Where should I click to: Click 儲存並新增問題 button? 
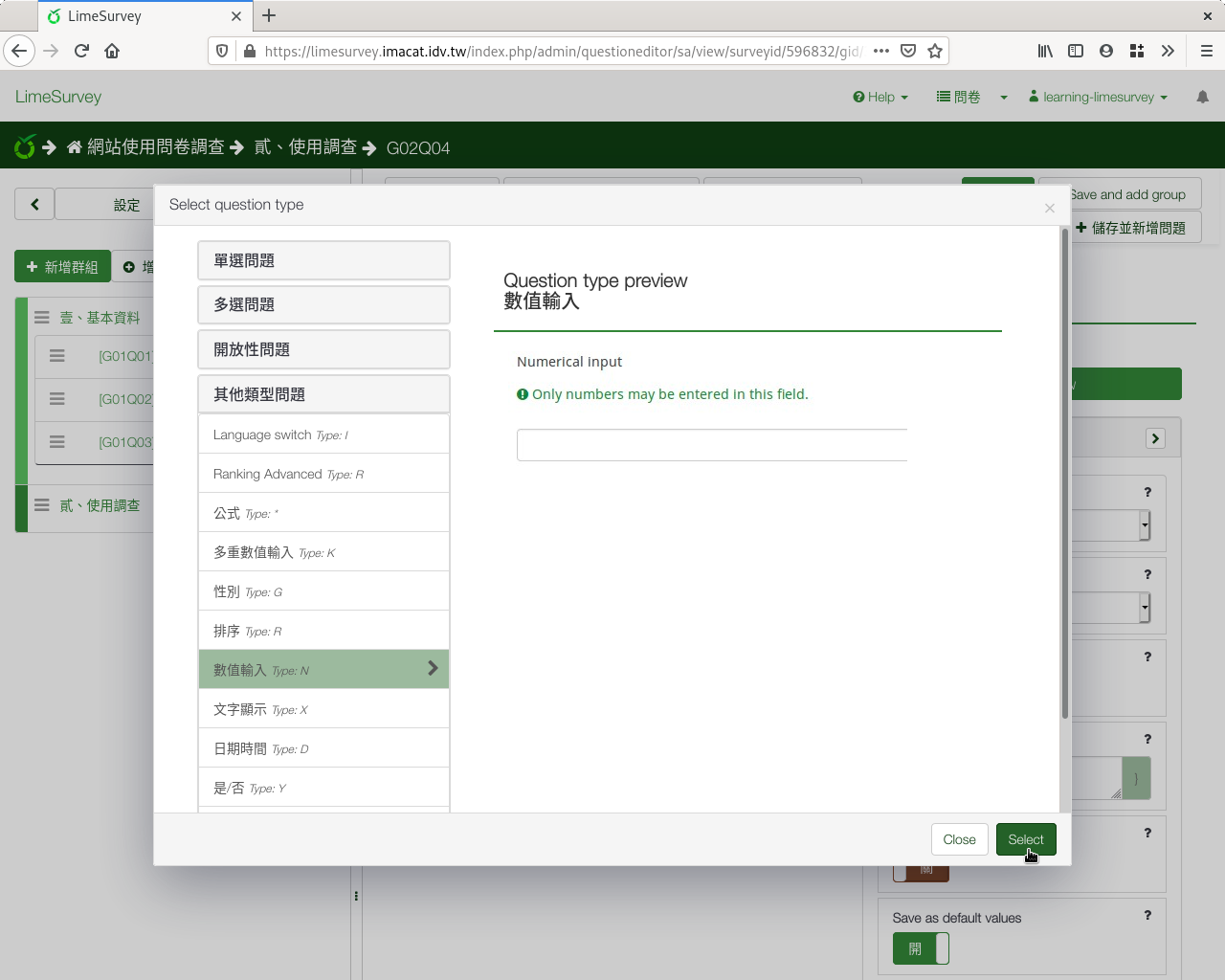1130,228
